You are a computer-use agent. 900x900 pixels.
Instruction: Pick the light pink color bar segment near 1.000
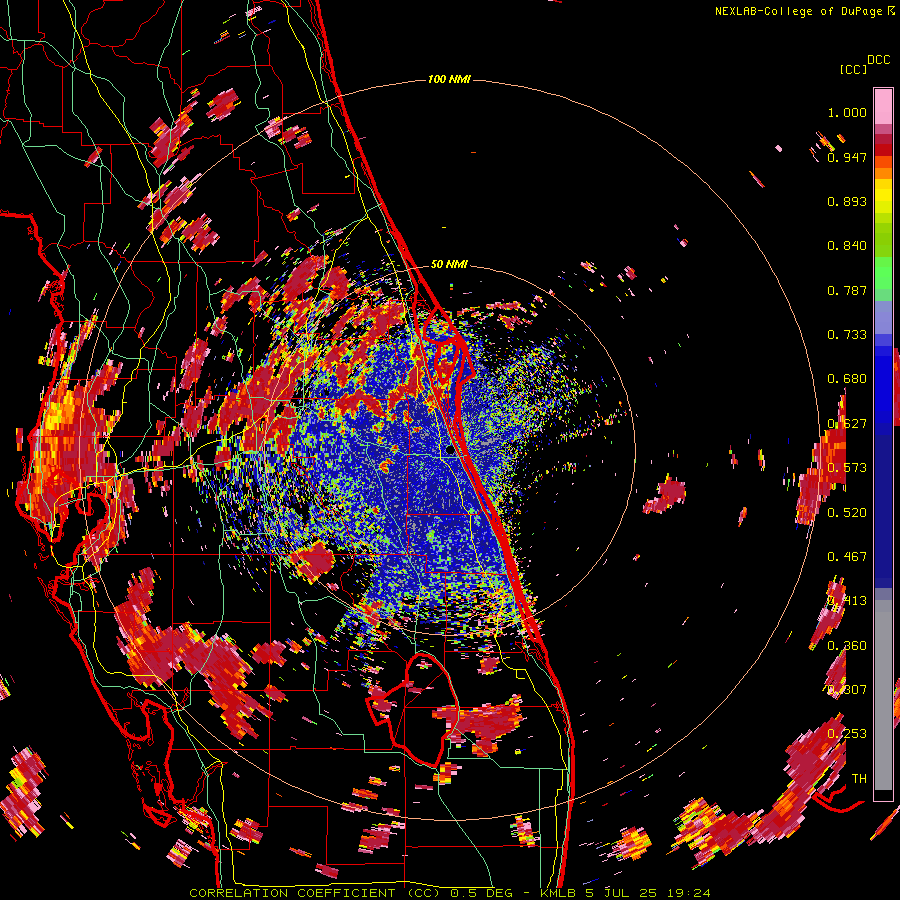point(883,107)
